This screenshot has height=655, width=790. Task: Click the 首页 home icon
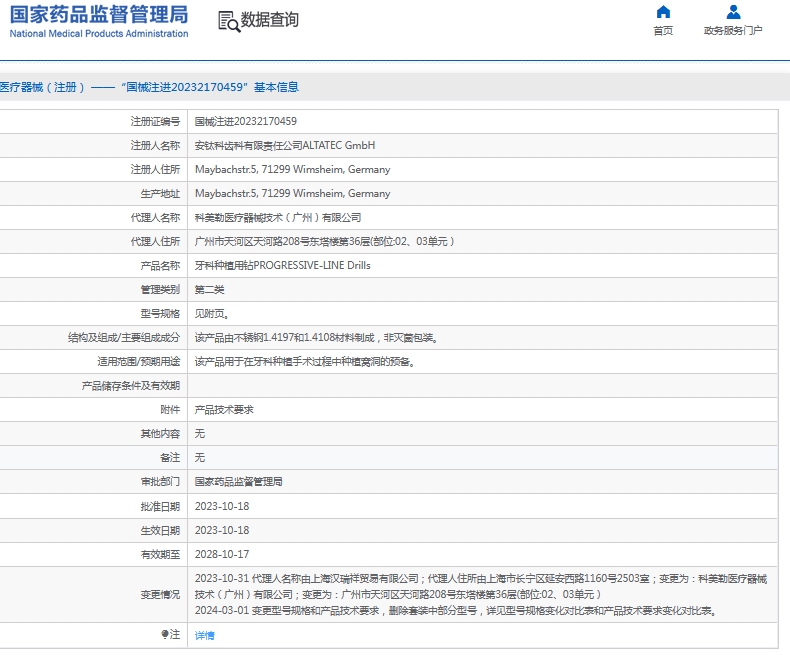point(663,12)
